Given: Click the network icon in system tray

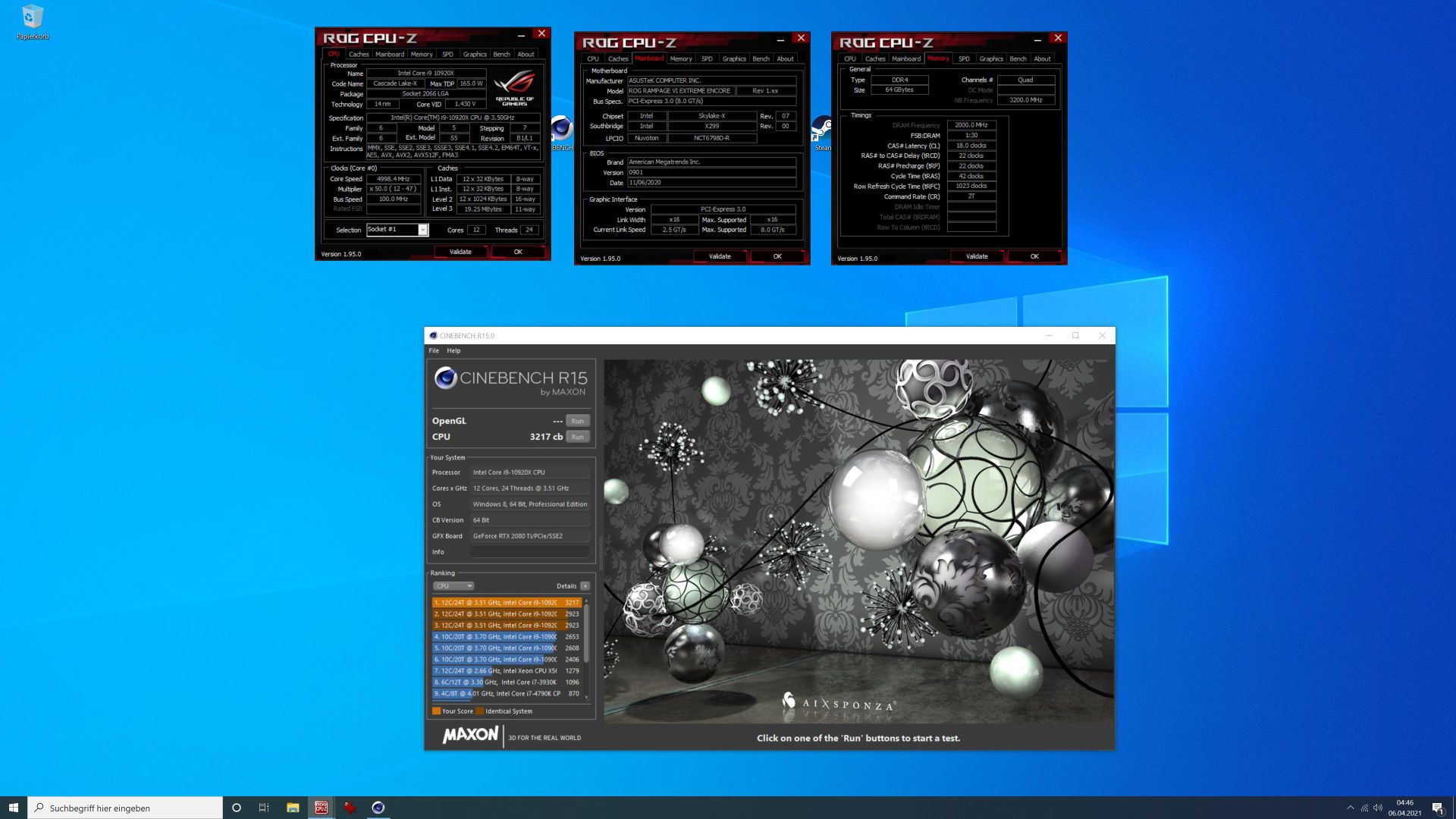Looking at the screenshot, I should (1364, 808).
